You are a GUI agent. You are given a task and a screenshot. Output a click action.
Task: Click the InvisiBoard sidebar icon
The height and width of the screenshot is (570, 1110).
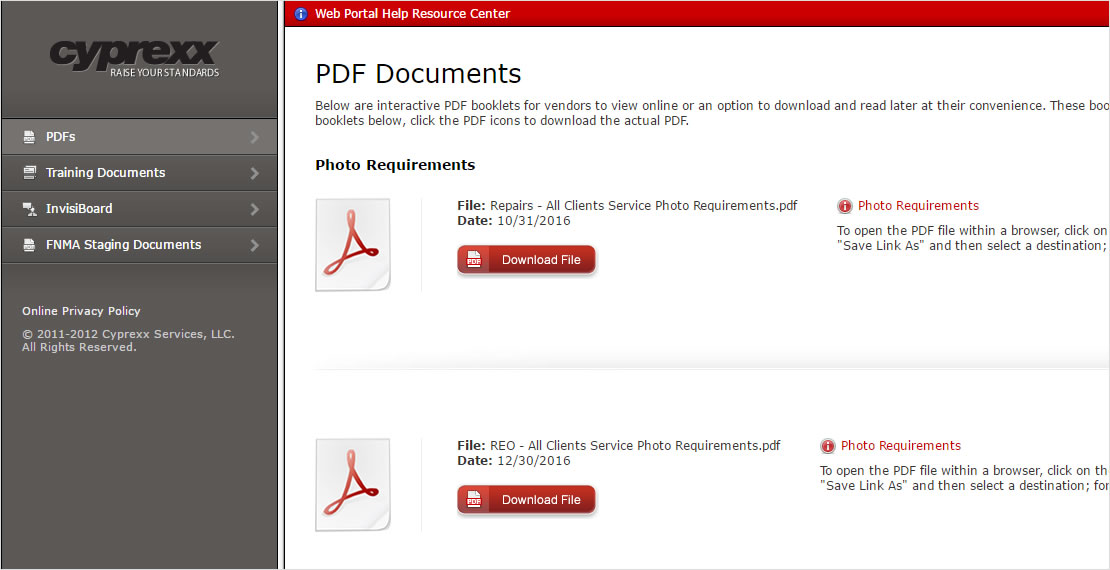pyautogui.click(x=29, y=209)
